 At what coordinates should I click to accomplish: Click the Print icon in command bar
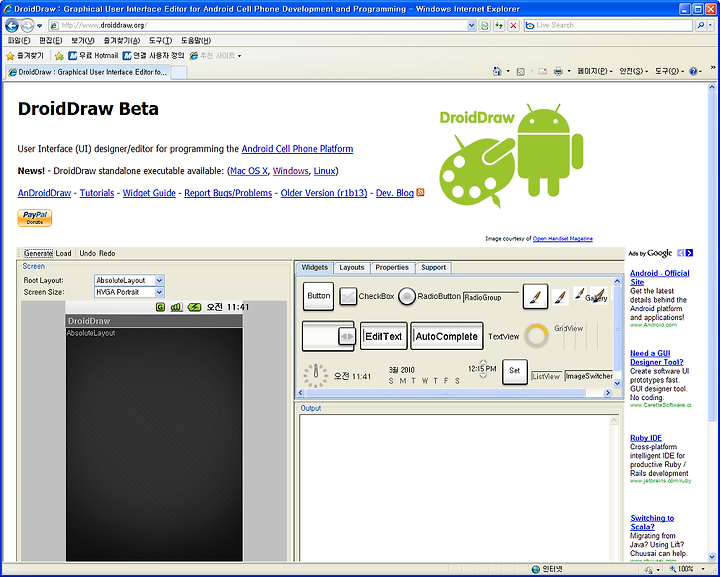pyautogui.click(x=558, y=71)
